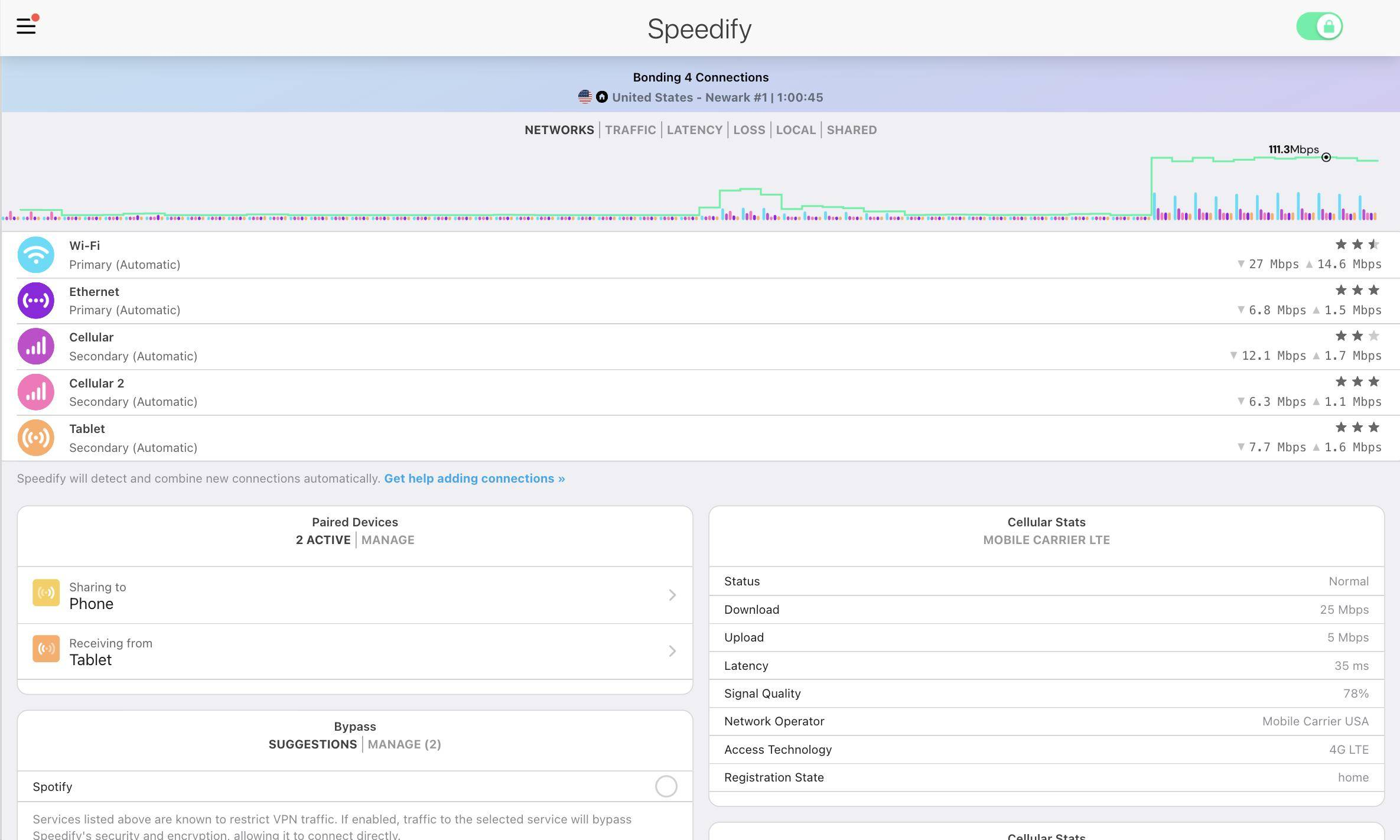Click the Wi-Fi star rating
This screenshot has height=840, width=1400.
1357,245
